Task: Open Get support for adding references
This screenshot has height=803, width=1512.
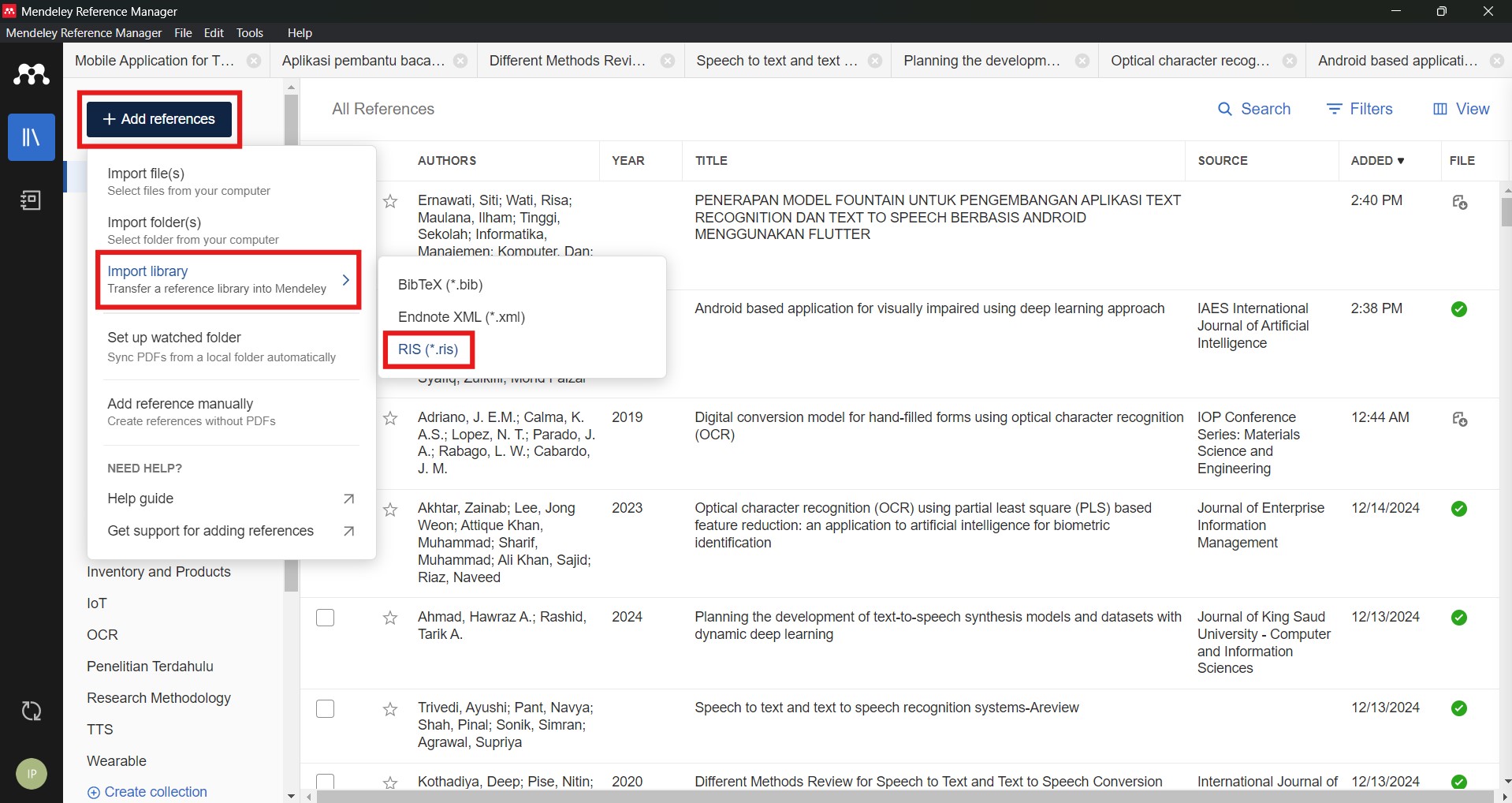Action: pyautogui.click(x=231, y=531)
